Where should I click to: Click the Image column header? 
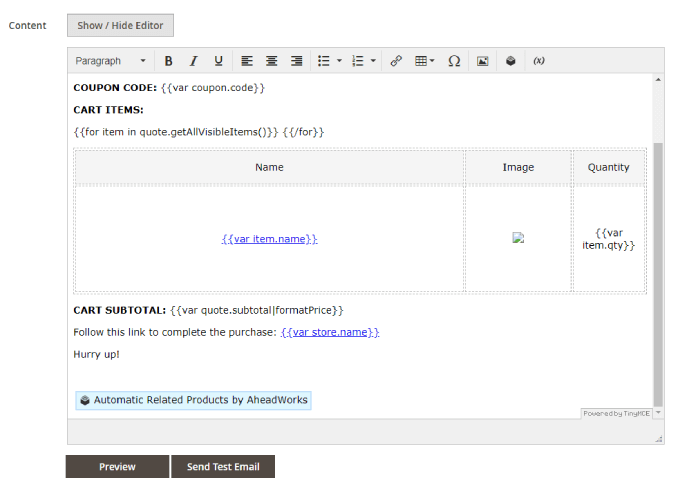coord(518,167)
